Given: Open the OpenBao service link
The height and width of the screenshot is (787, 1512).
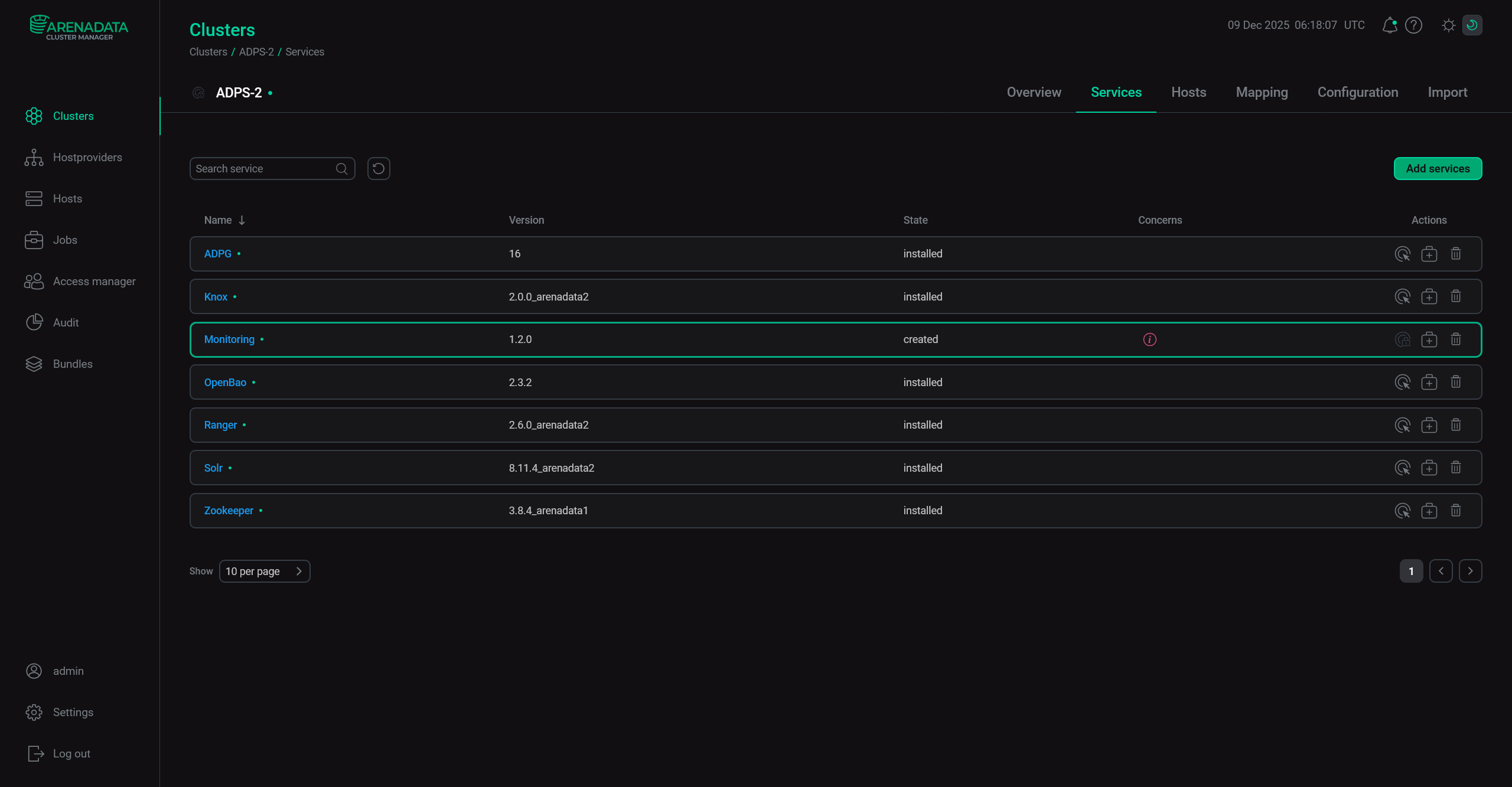Looking at the screenshot, I should click(225, 382).
